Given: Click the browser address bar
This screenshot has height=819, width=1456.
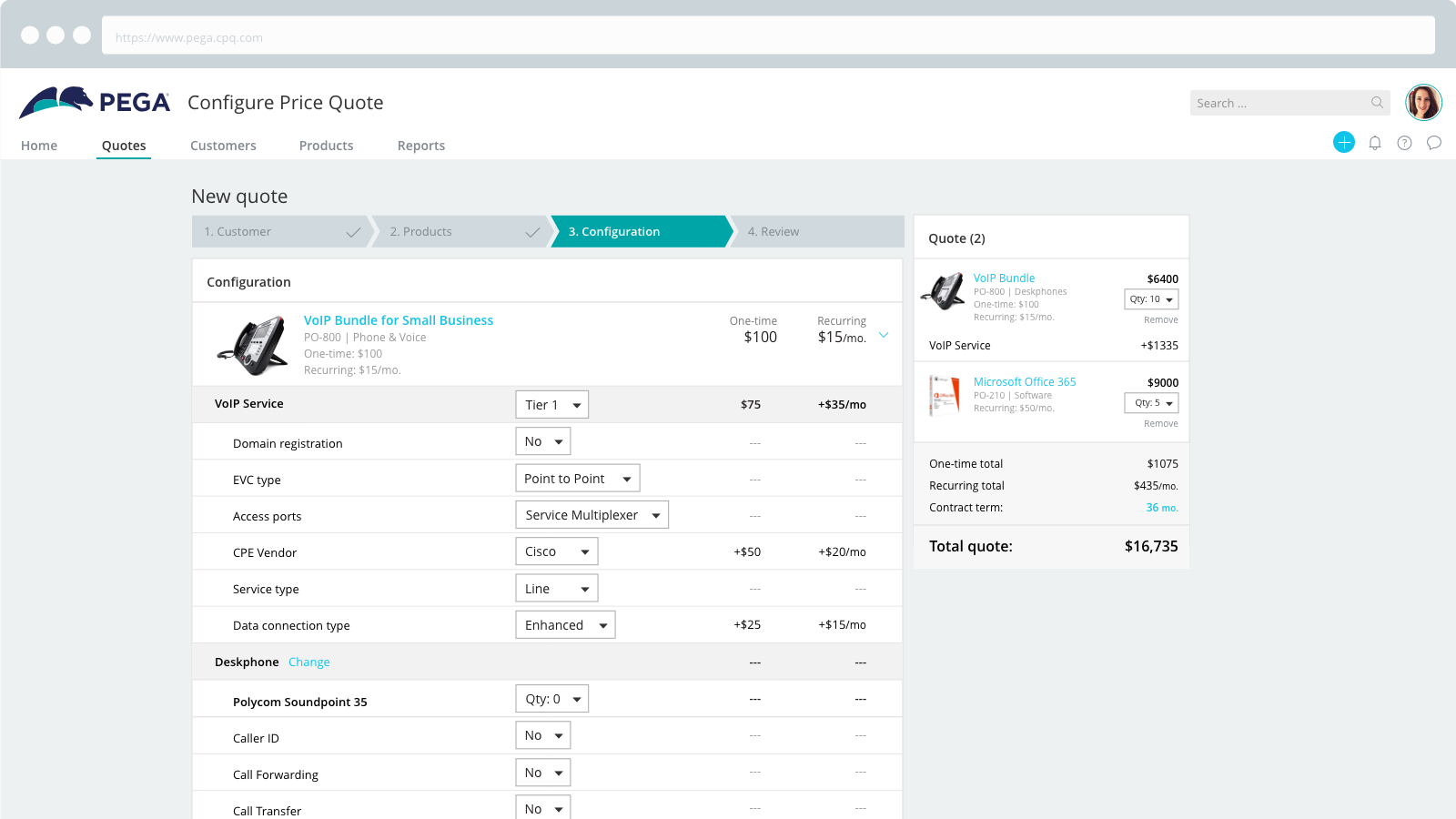Looking at the screenshot, I should (x=768, y=35).
